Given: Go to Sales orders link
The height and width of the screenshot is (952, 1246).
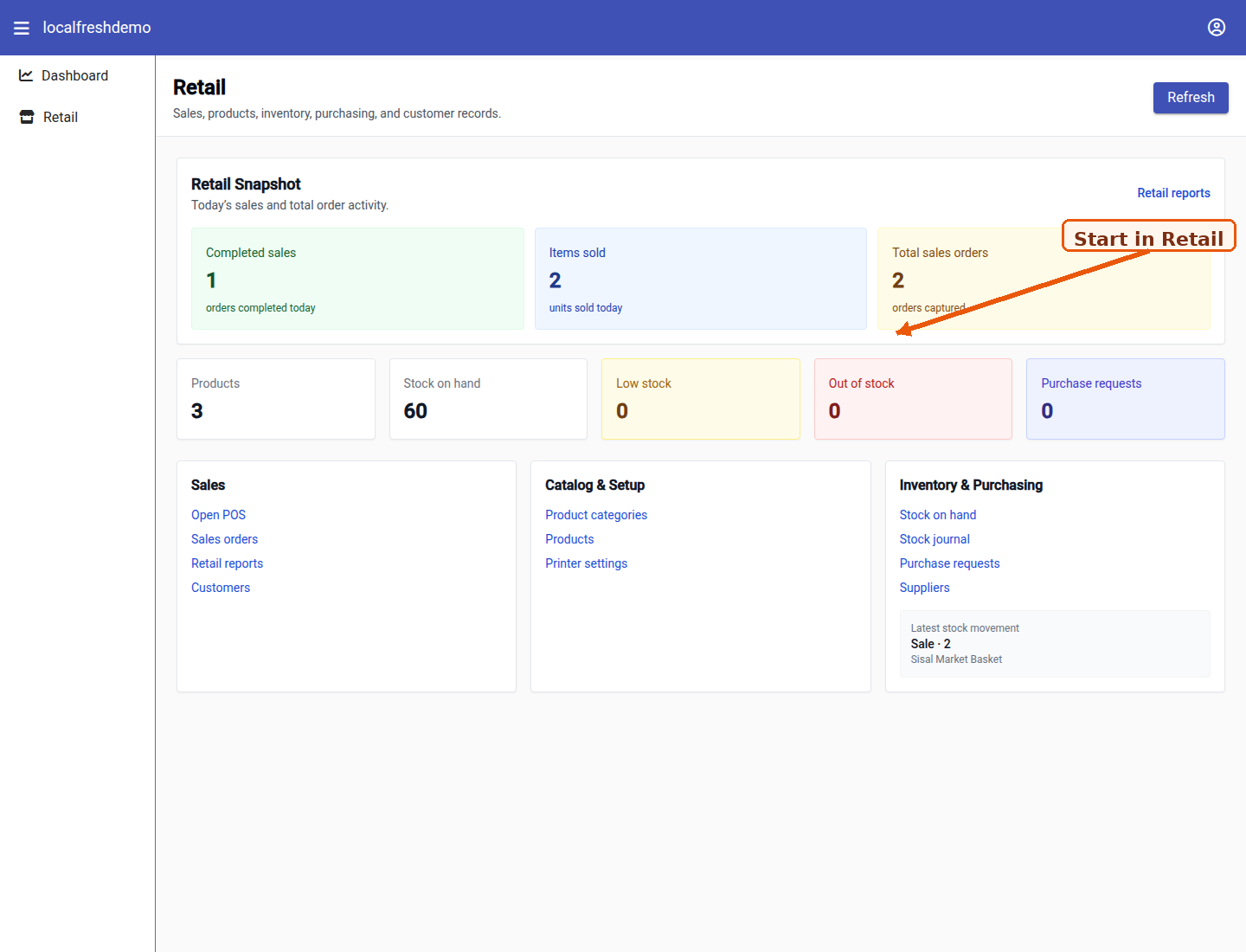Looking at the screenshot, I should 224,539.
